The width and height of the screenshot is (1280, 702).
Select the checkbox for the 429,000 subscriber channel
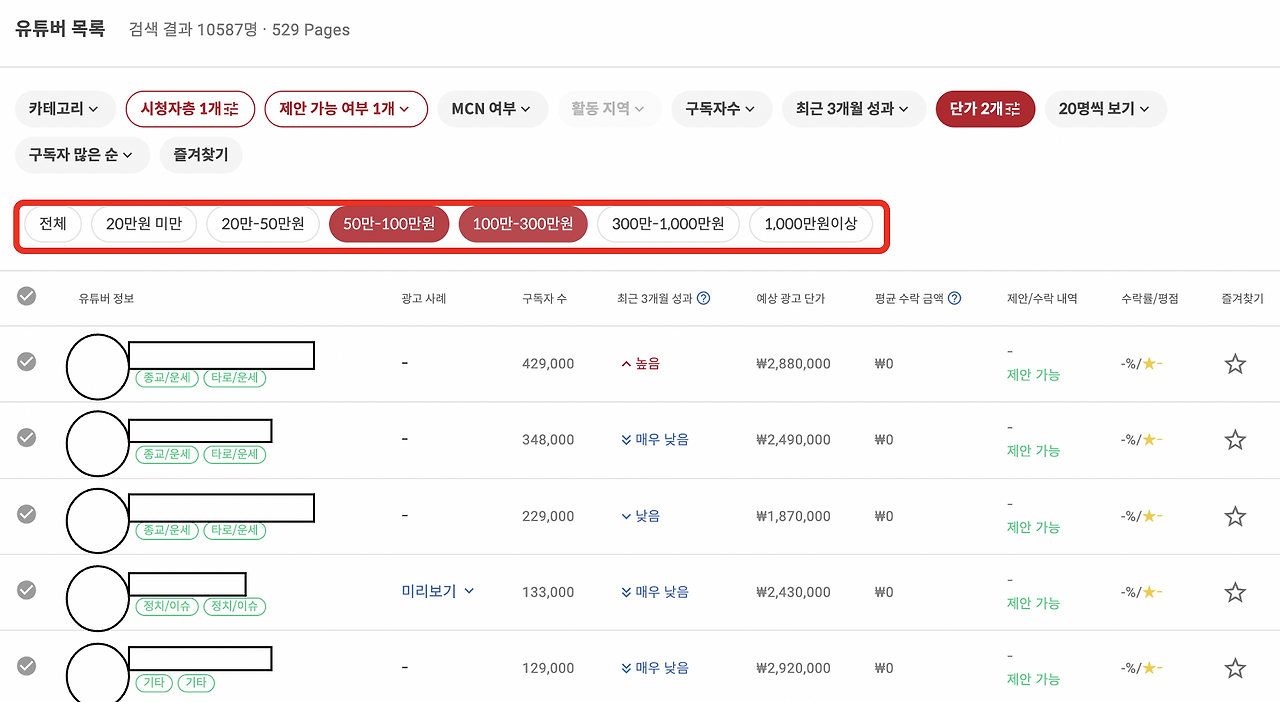(x=26, y=363)
